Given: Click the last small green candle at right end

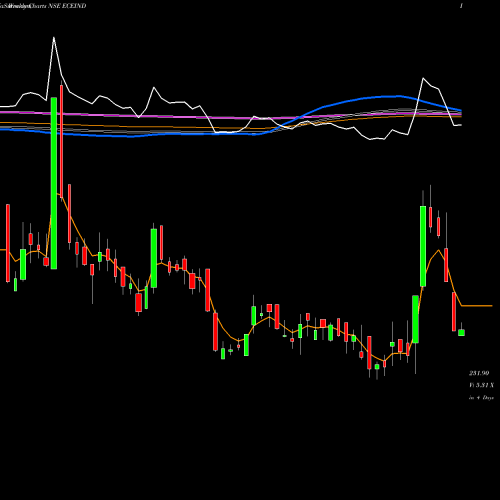Looking at the screenshot, I should tap(461, 332).
